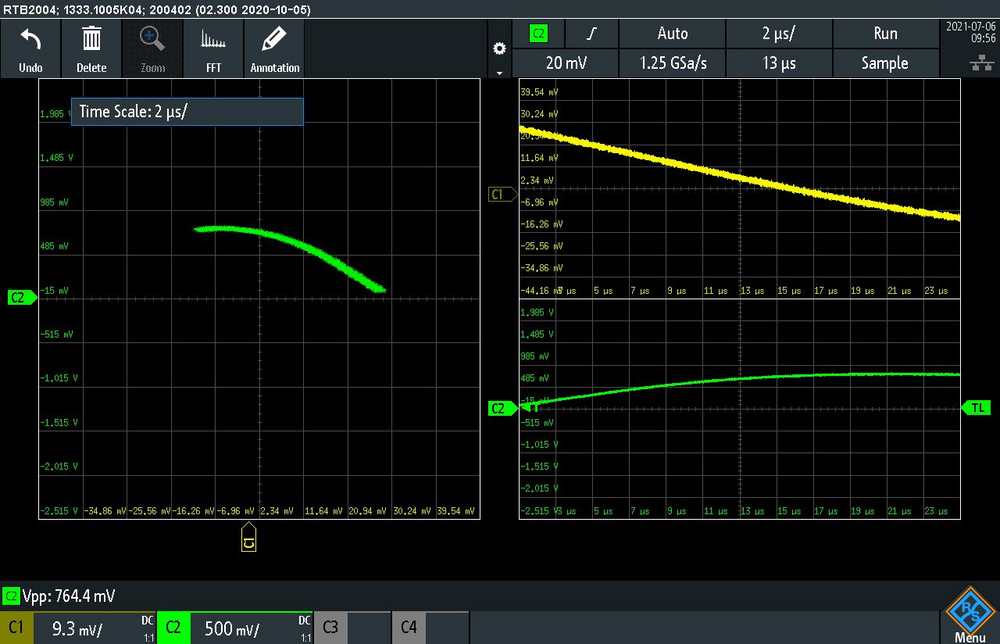1000x644 pixels.
Task: Change the rising edge trigger slope
Action: pos(592,34)
